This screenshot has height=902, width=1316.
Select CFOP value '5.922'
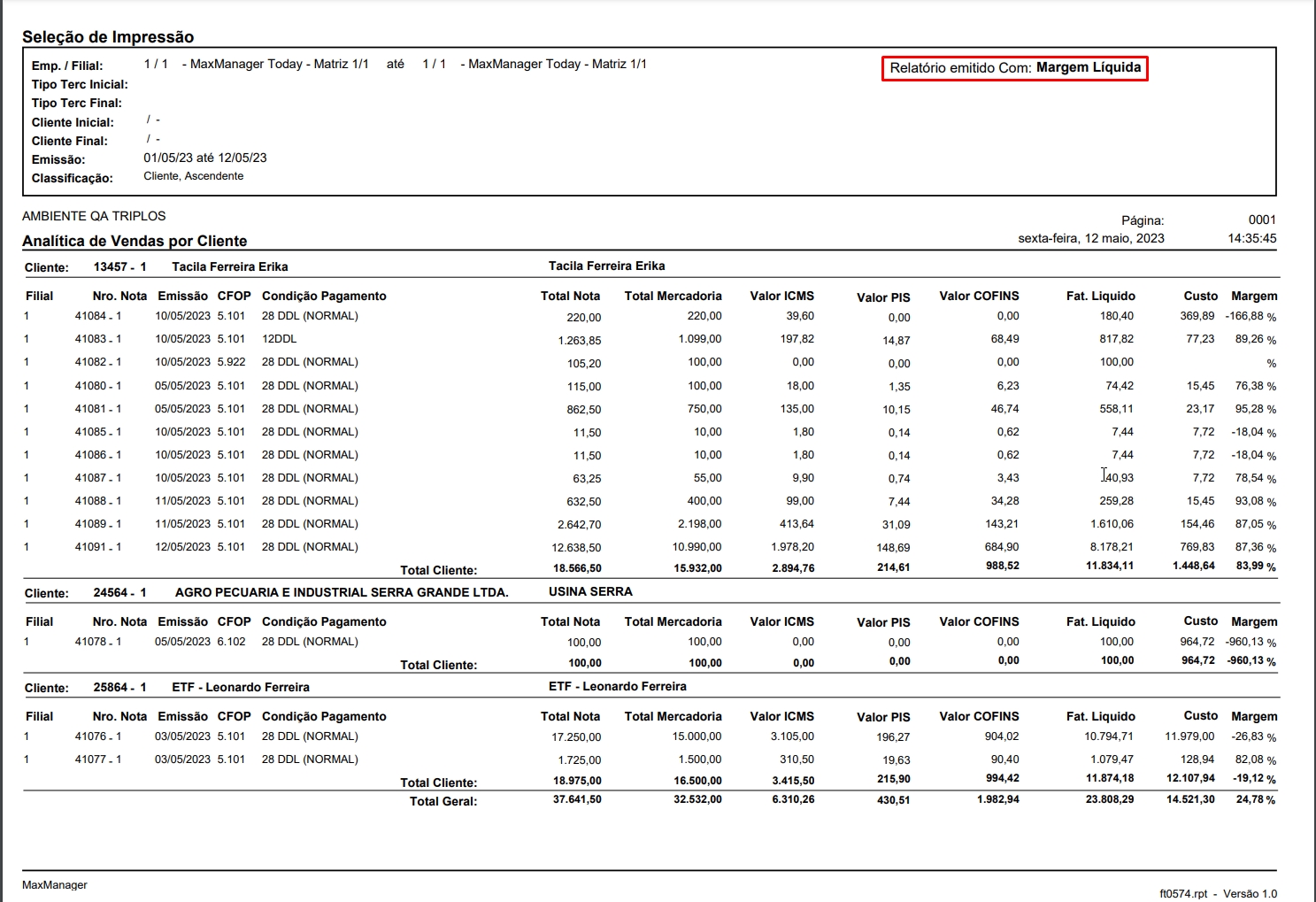(x=231, y=362)
